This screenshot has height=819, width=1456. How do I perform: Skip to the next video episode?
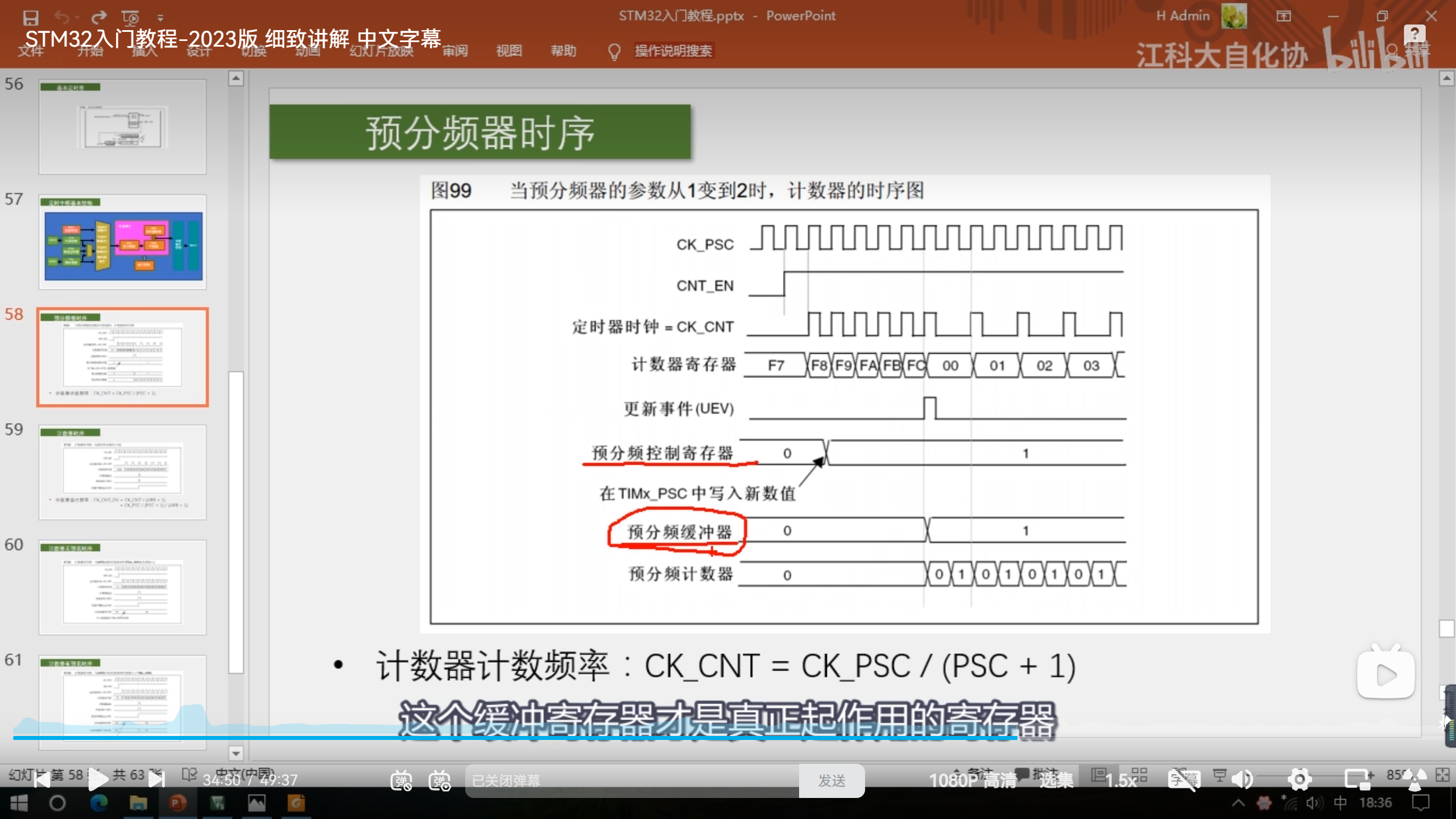click(156, 779)
